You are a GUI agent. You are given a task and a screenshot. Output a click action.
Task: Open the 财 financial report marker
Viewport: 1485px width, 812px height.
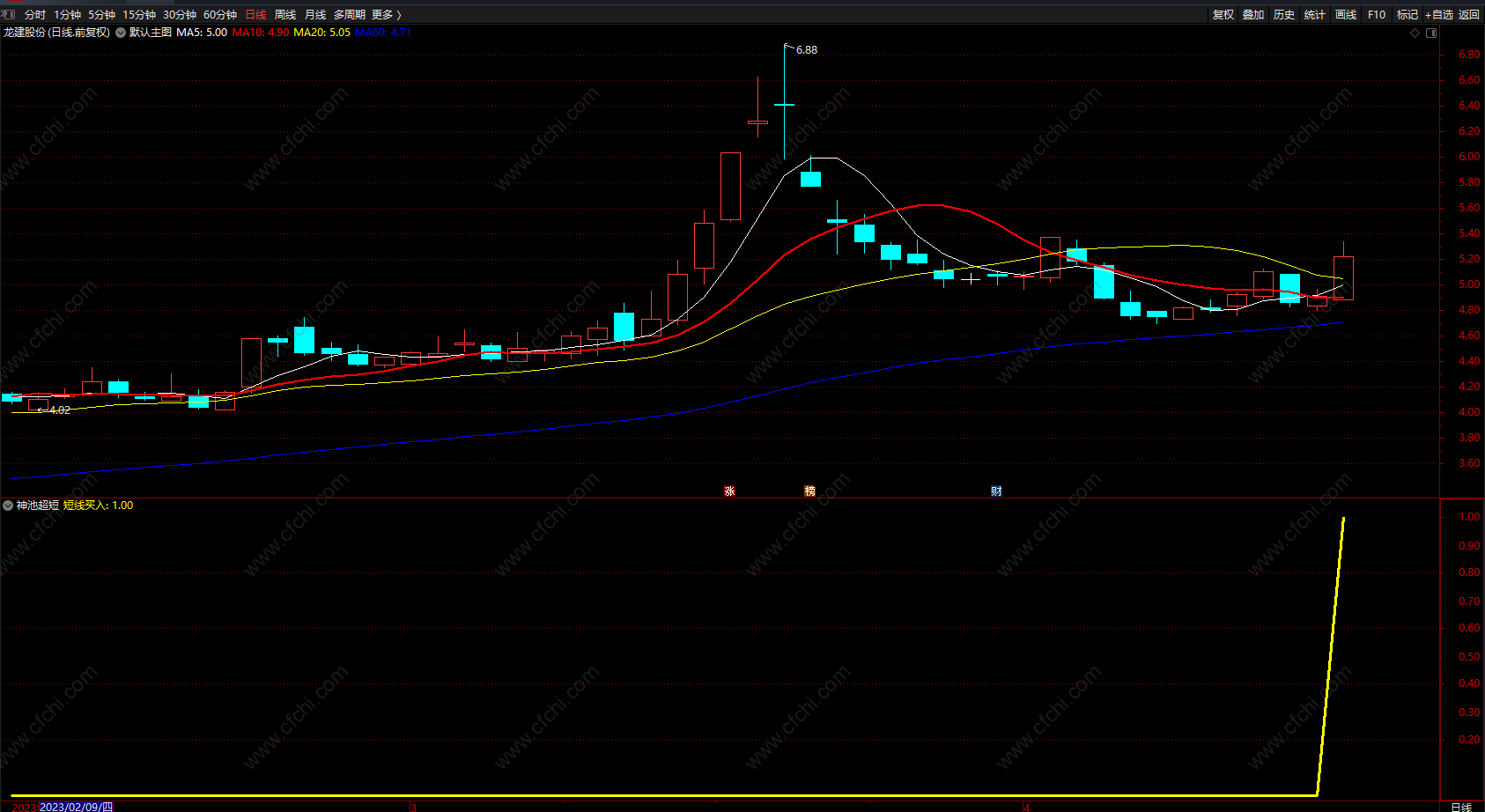pos(996,491)
